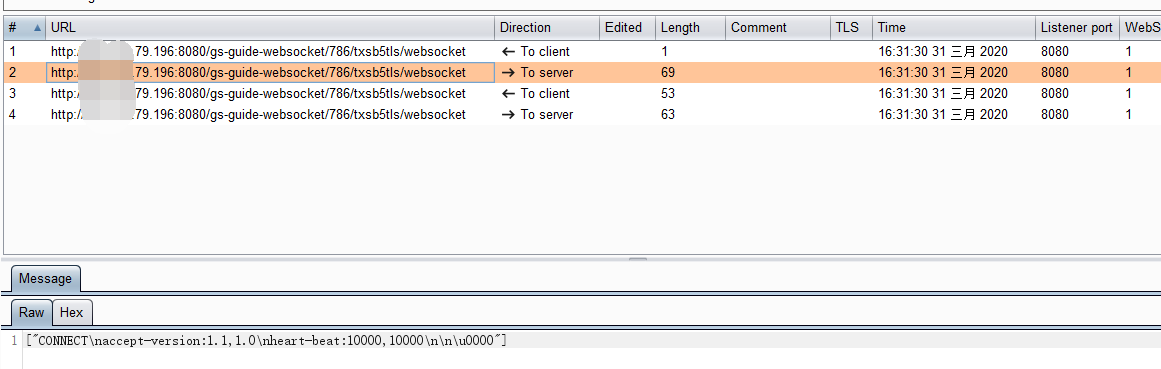This screenshot has width=1161, height=369.
Task: Sort by Edited column header
Action: point(627,28)
